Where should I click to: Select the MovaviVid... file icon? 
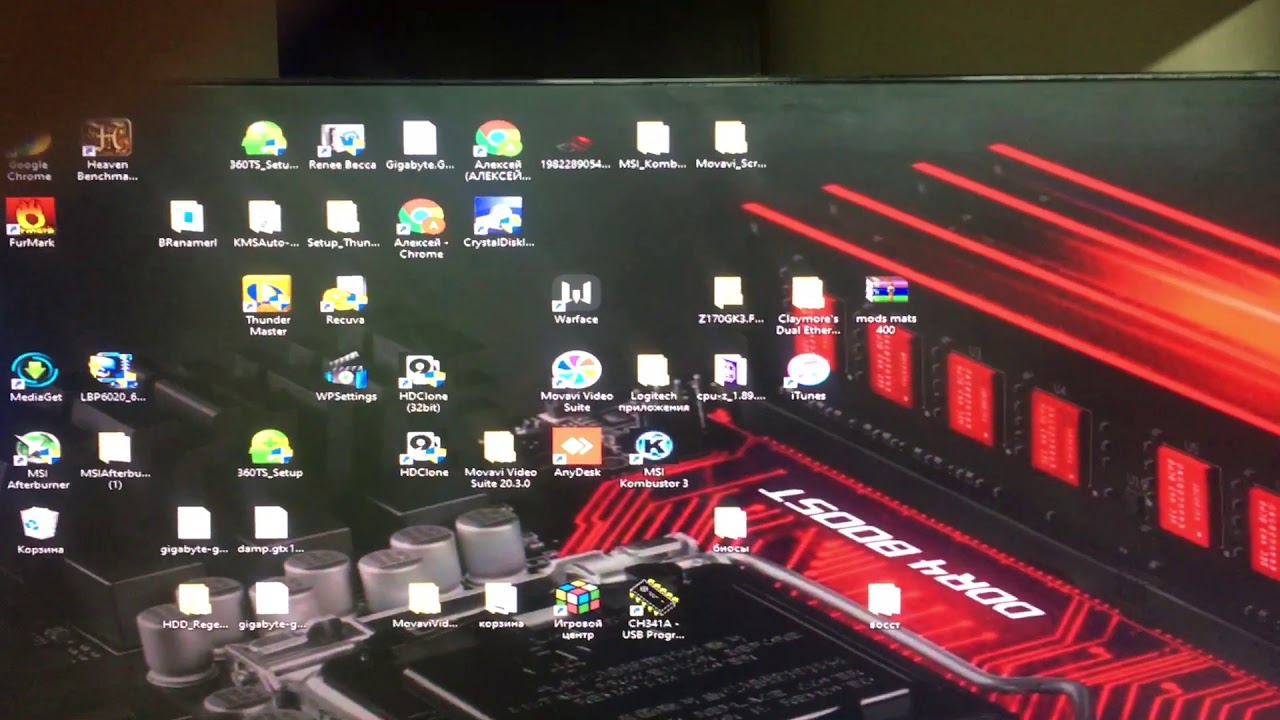click(424, 606)
